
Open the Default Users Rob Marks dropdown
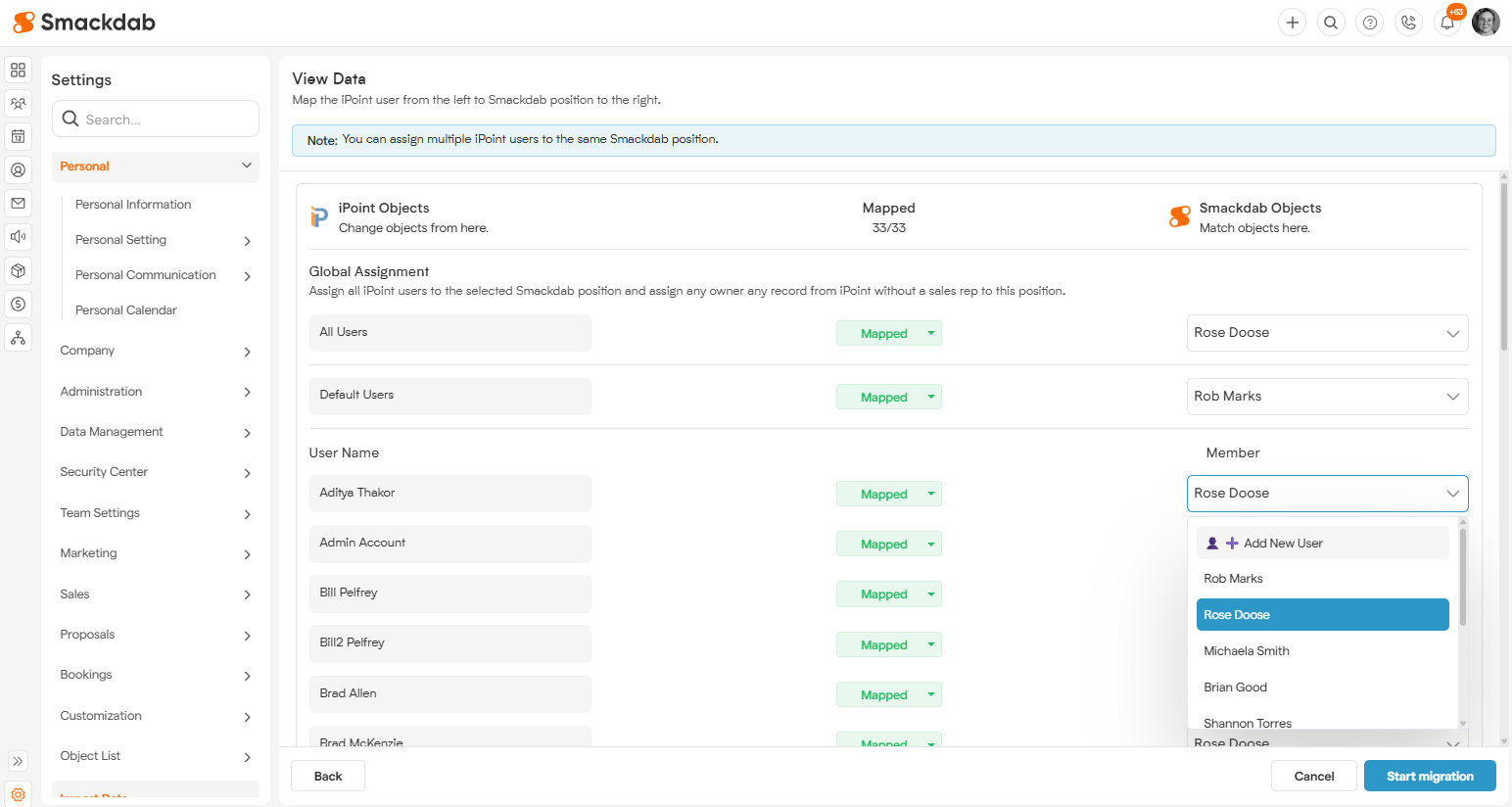click(x=1327, y=397)
